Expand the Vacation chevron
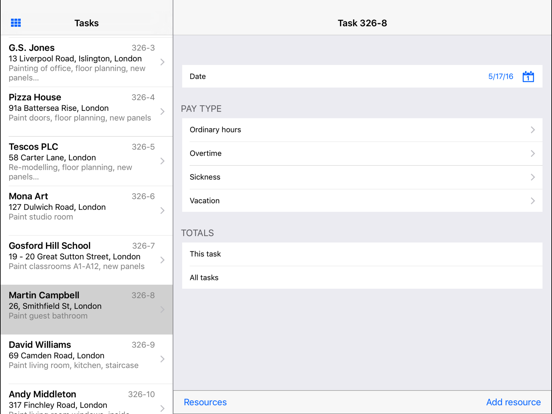 [x=533, y=201]
